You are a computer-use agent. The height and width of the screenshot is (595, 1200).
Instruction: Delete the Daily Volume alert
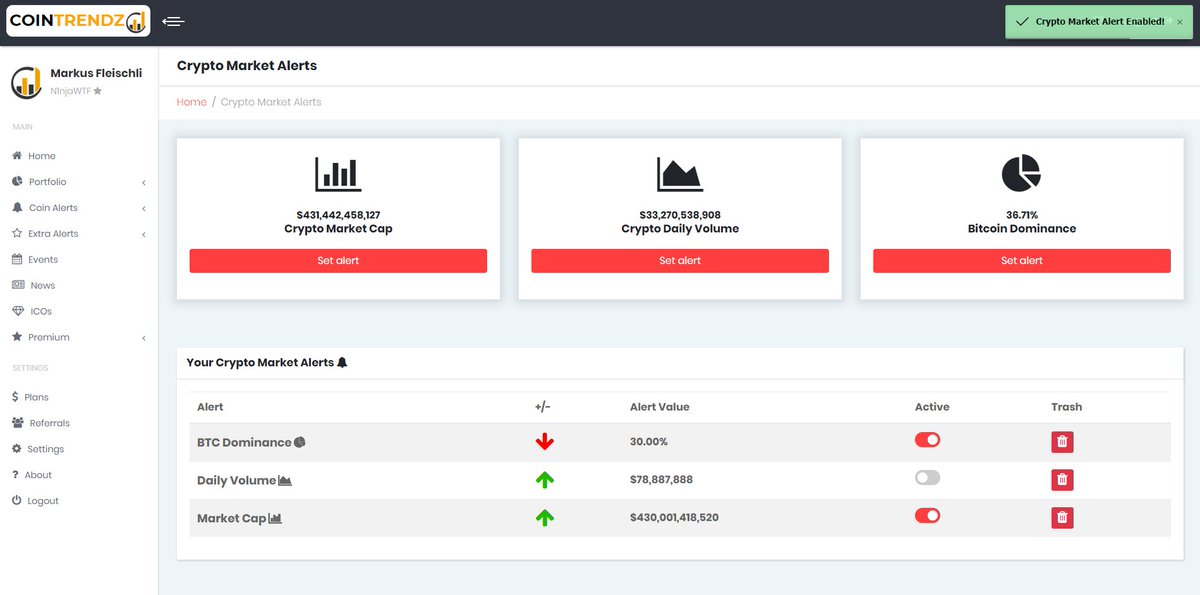(1062, 480)
